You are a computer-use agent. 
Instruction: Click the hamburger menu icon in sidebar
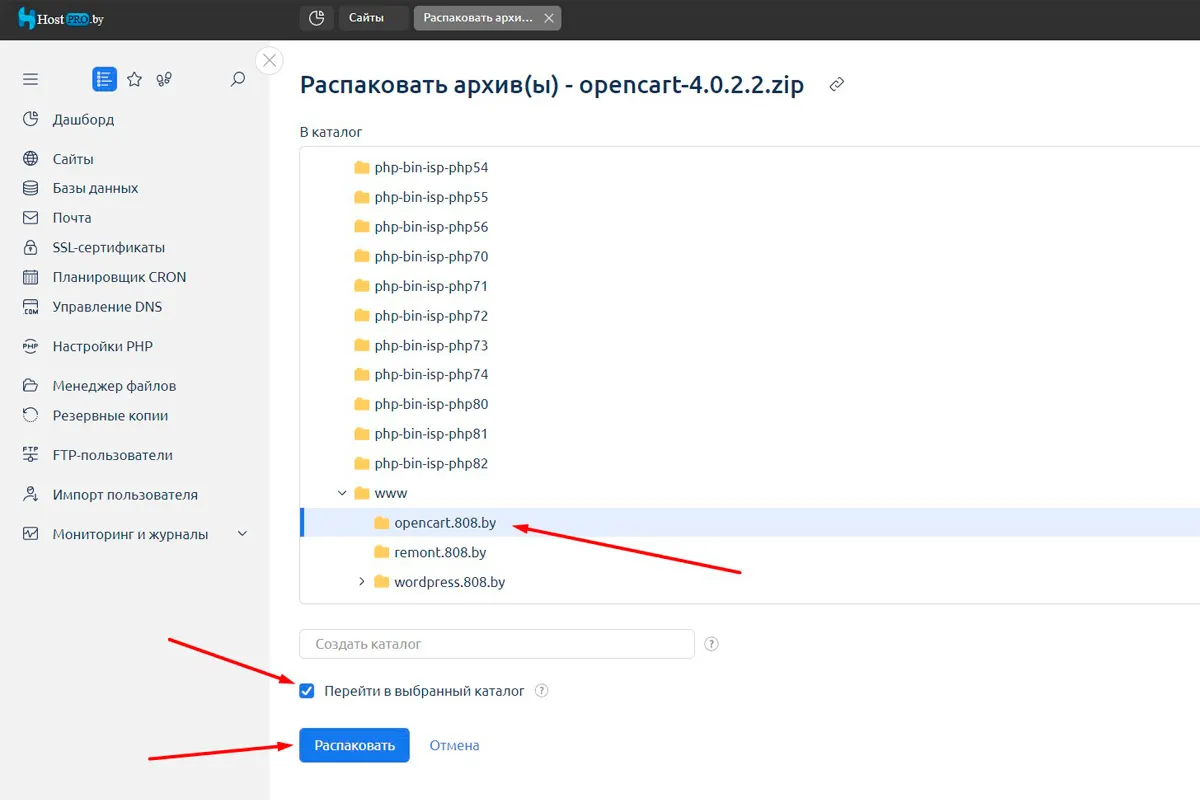pos(30,79)
